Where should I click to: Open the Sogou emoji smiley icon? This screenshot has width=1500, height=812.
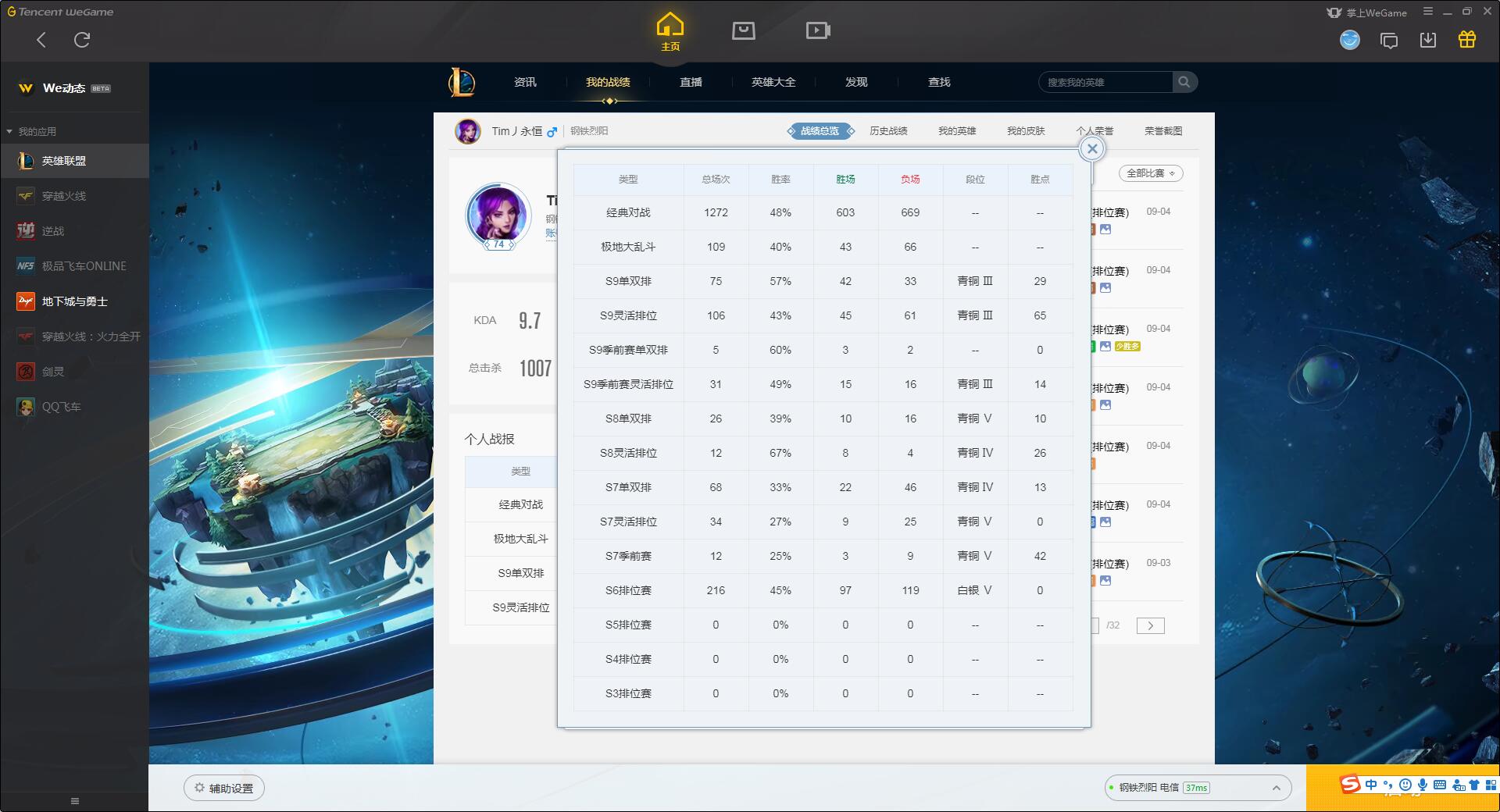(1405, 785)
